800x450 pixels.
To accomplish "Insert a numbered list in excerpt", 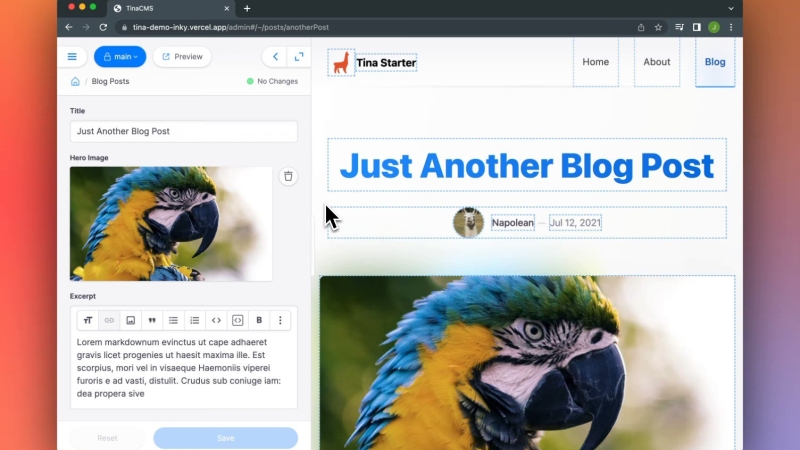I will 195,320.
